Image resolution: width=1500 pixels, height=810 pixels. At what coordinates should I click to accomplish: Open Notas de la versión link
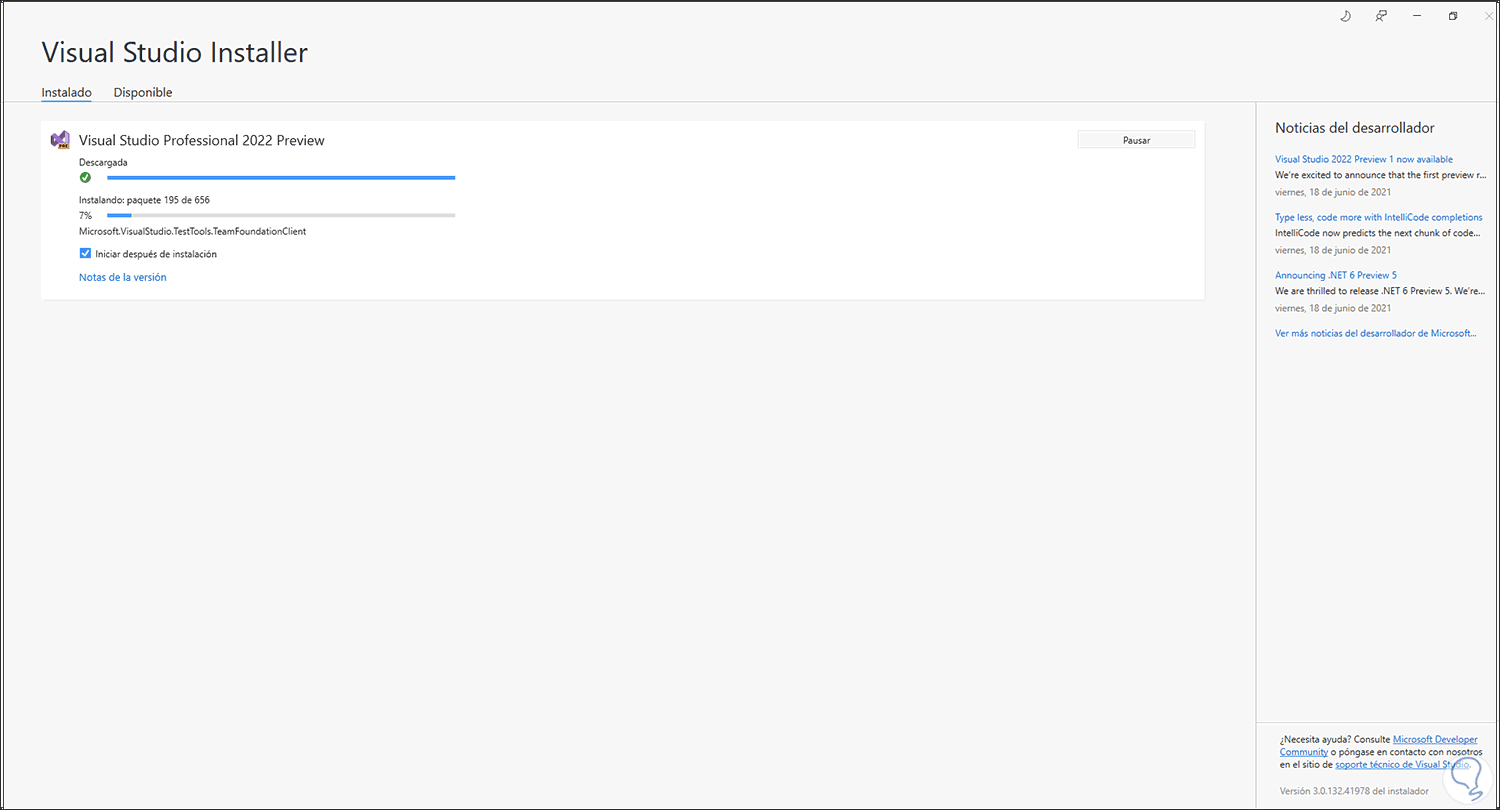(123, 278)
